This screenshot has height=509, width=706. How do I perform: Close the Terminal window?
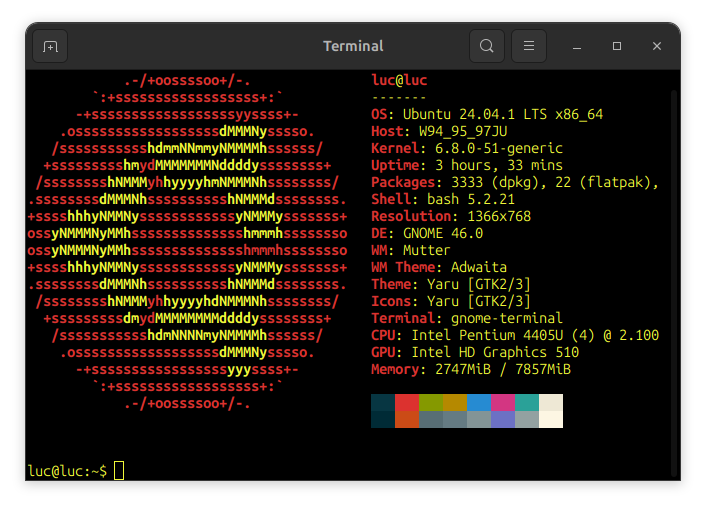[657, 46]
